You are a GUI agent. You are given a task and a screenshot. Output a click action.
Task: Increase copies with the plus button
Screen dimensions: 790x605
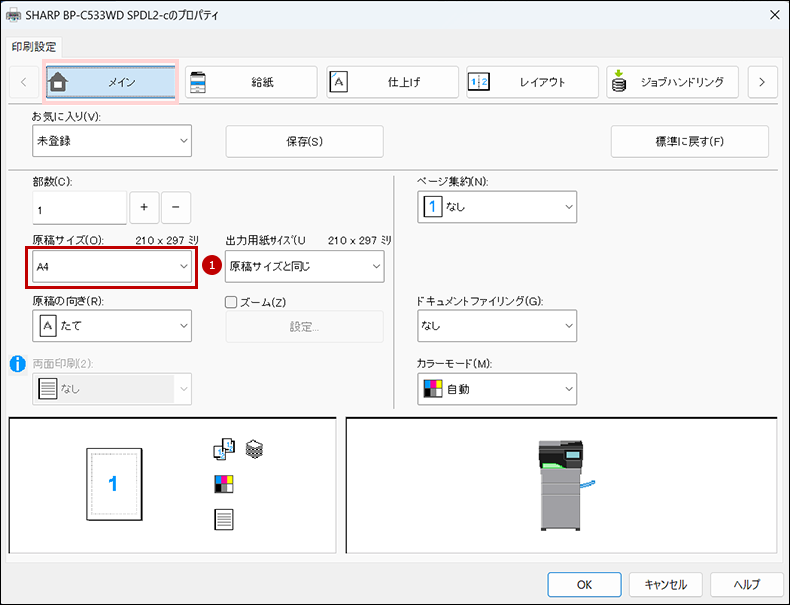144,207
